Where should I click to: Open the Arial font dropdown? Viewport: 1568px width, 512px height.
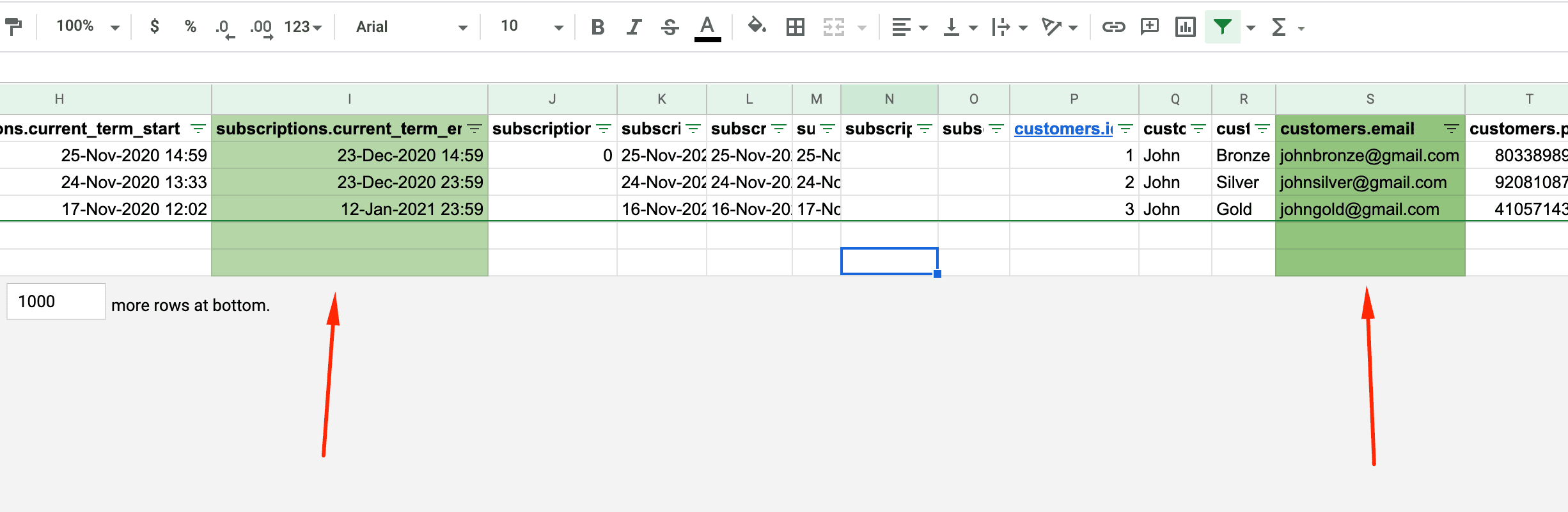pos(411,27)
